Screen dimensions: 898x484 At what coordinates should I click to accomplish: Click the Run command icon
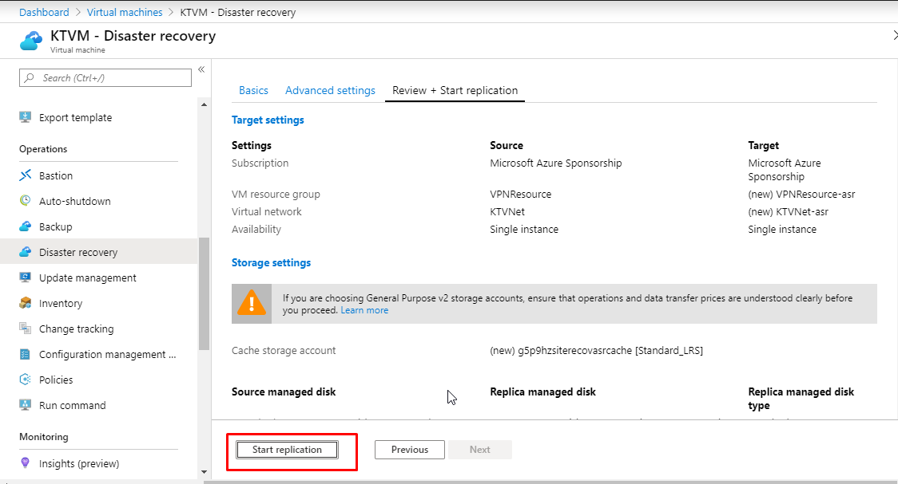pos(25,405)
